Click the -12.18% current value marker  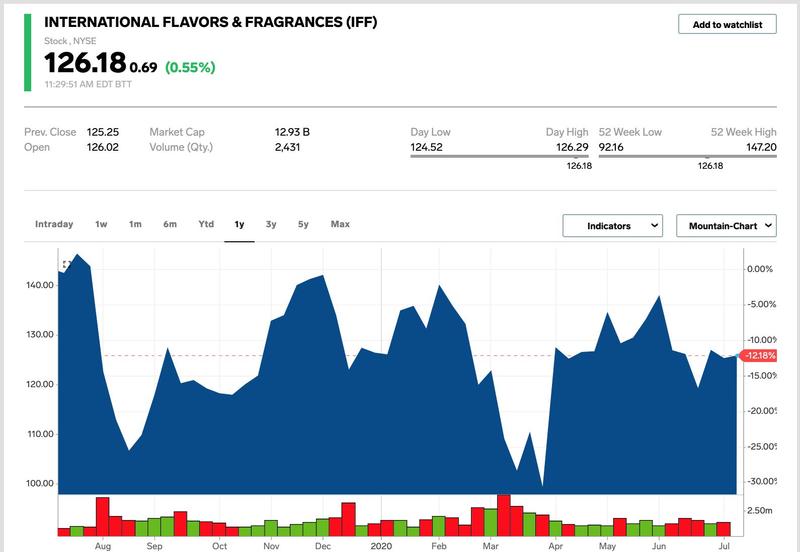[x=758, y=356]
